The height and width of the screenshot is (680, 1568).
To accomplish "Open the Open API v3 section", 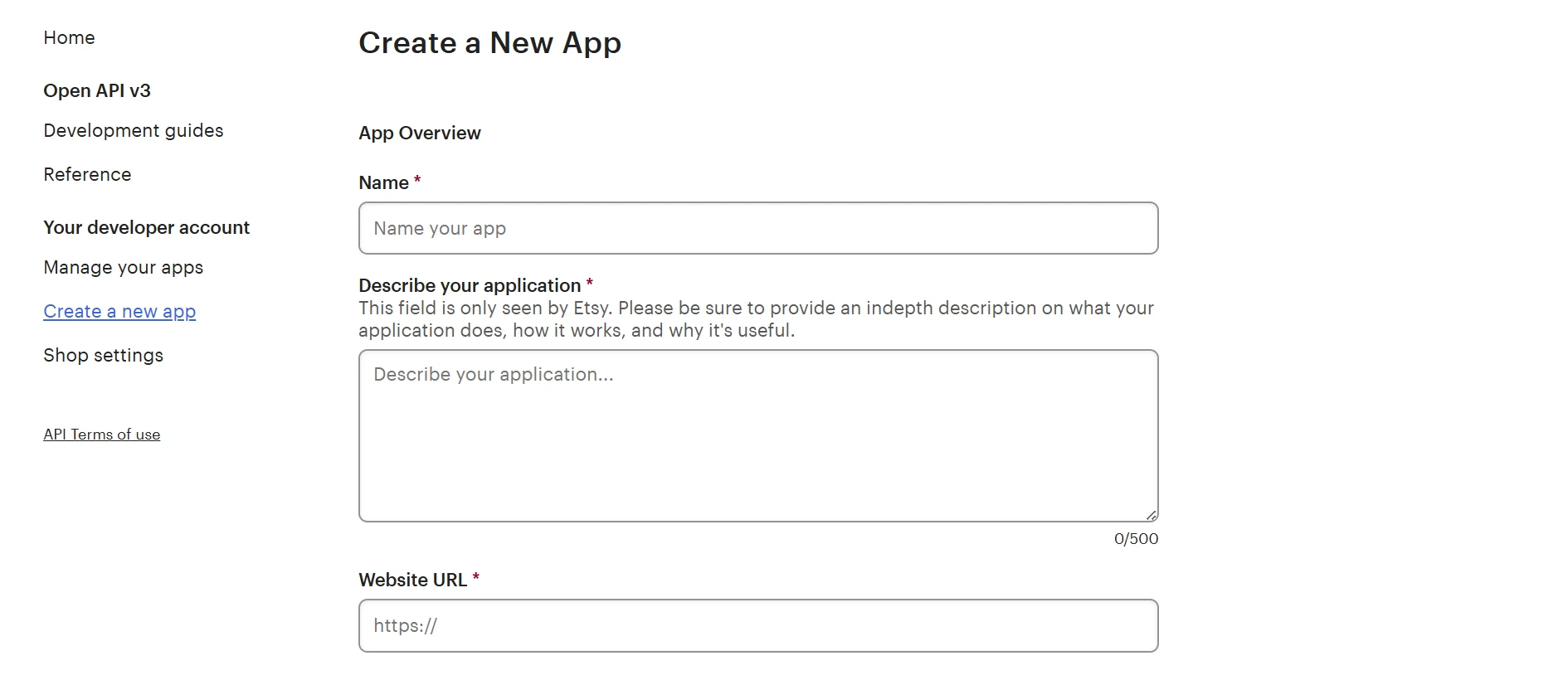I will tap(97, 90).
